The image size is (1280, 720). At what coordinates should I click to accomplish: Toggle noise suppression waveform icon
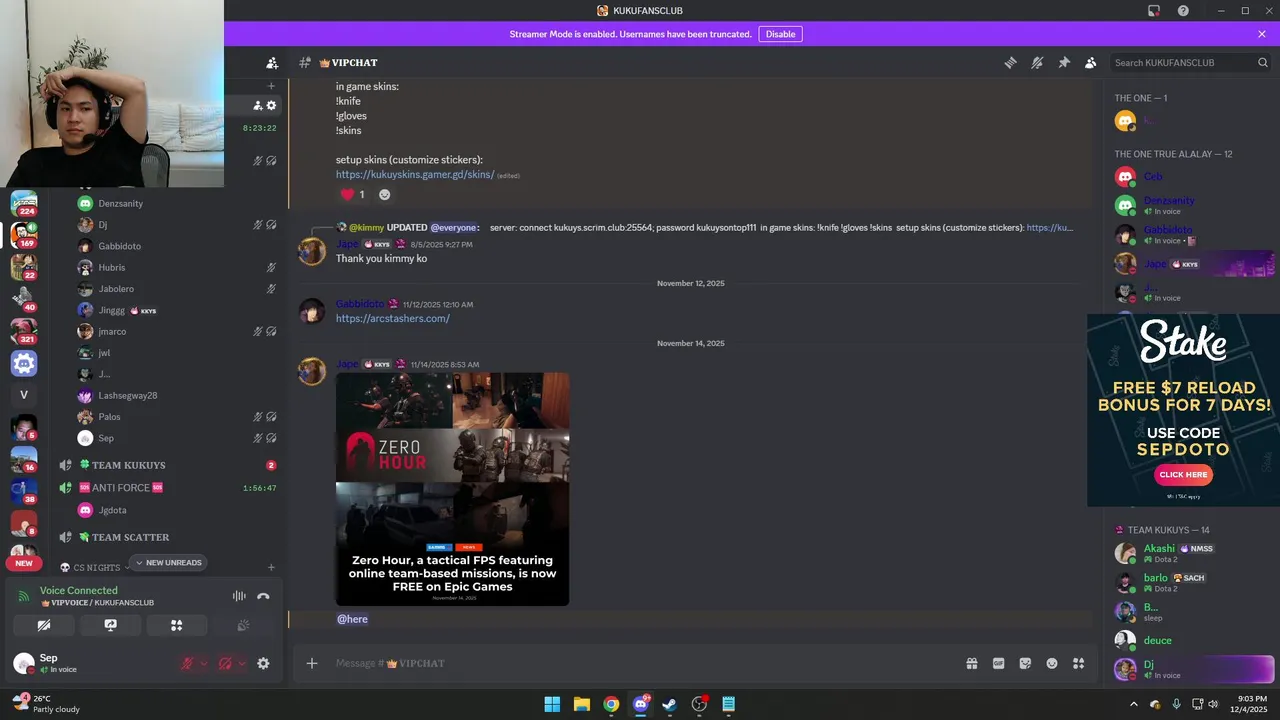pyautogui.click(x=239, y=596)
